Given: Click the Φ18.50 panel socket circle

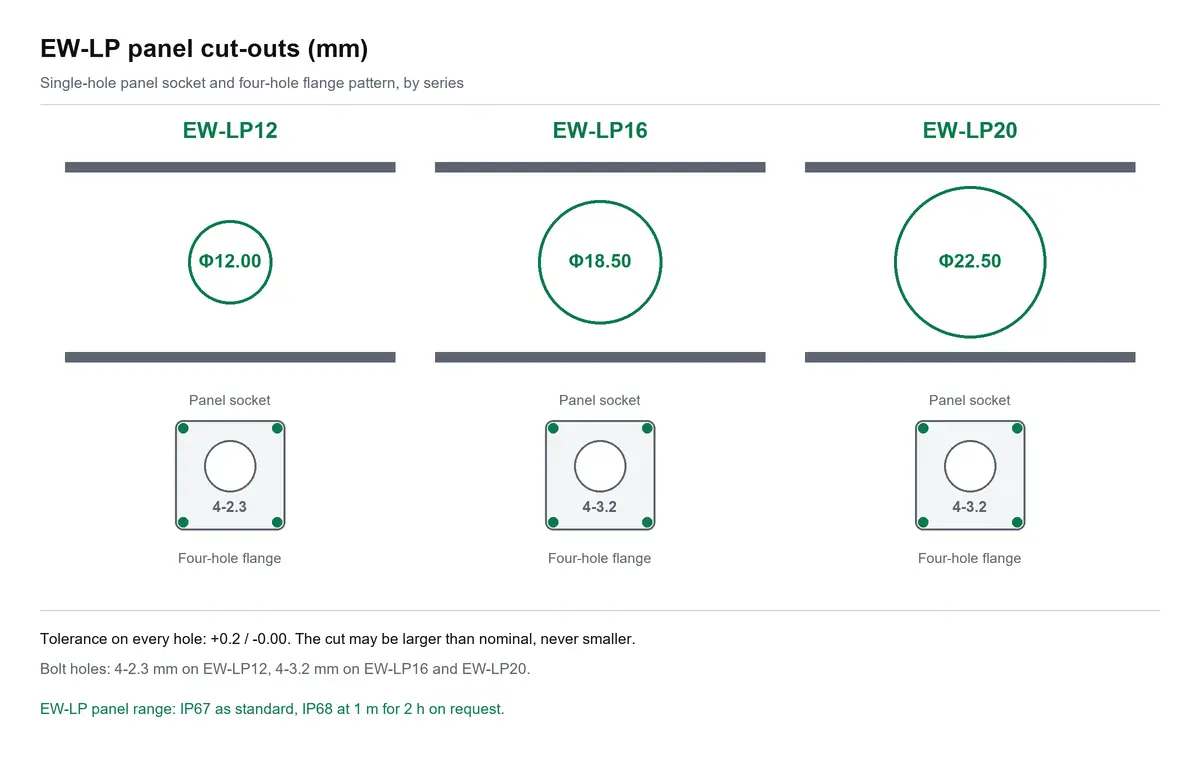Looking at the screenshot, I should point(600,262).
